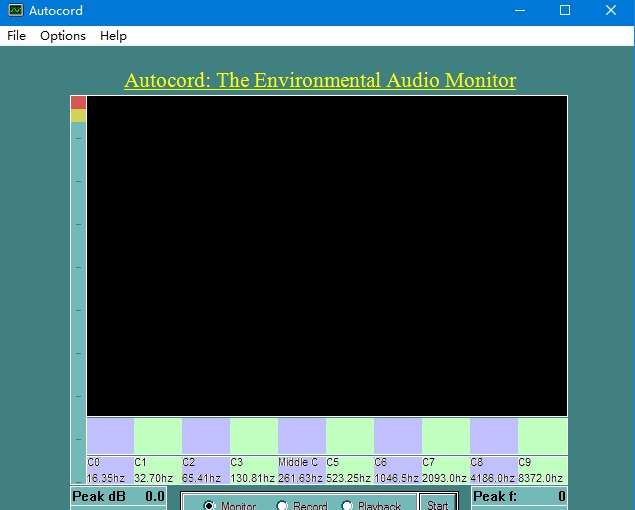Image resolution: width=635 pixels, height=510 pixels.
Task: Click the C1 32.70hz band label
Action: [158, 470]
